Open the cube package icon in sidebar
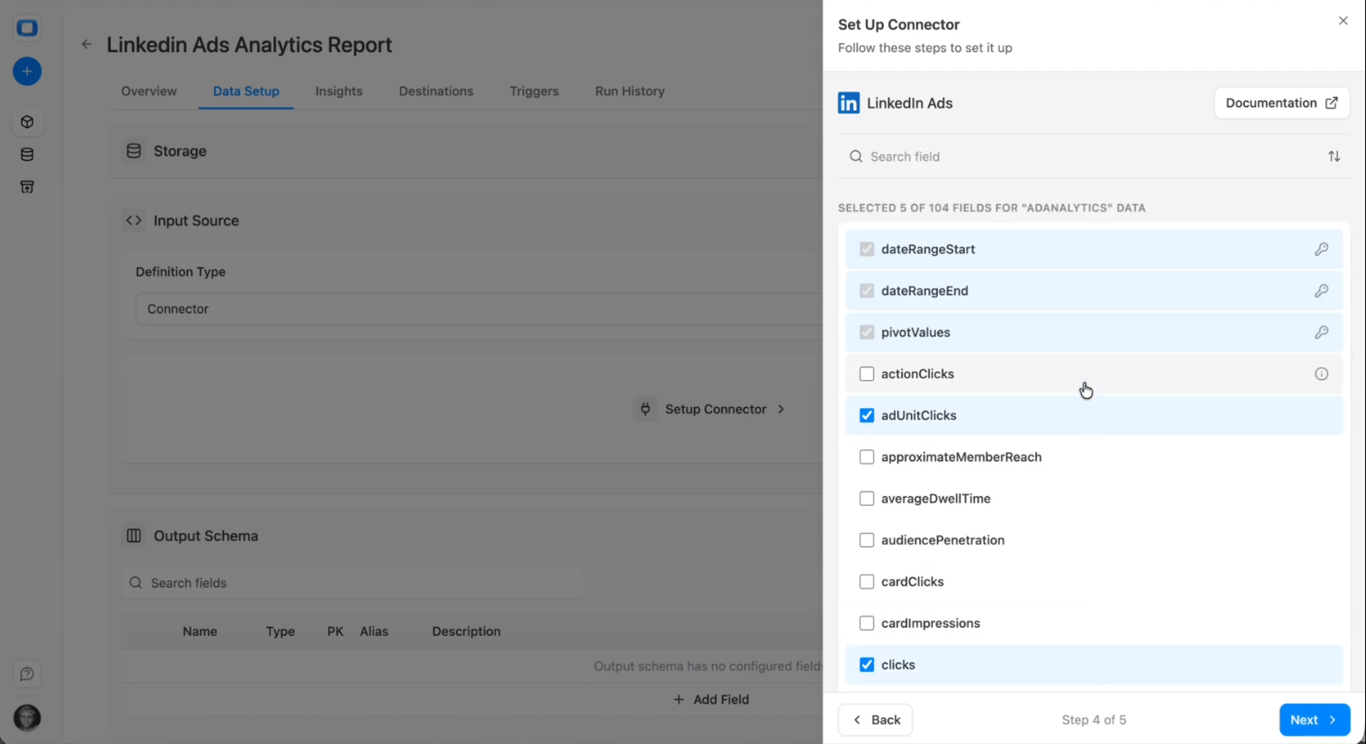 27,122
